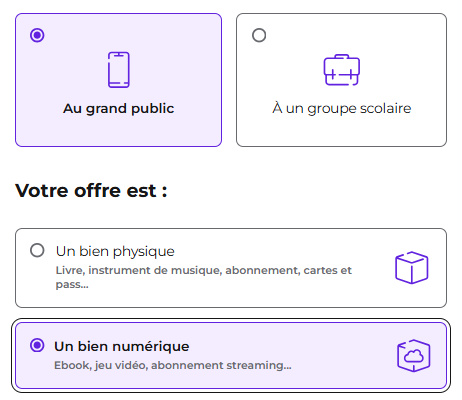Select the 'À un groupe scolaire' radio button
Image resolution: width=462 pixels, height=400 pixels.
(259, 35)
